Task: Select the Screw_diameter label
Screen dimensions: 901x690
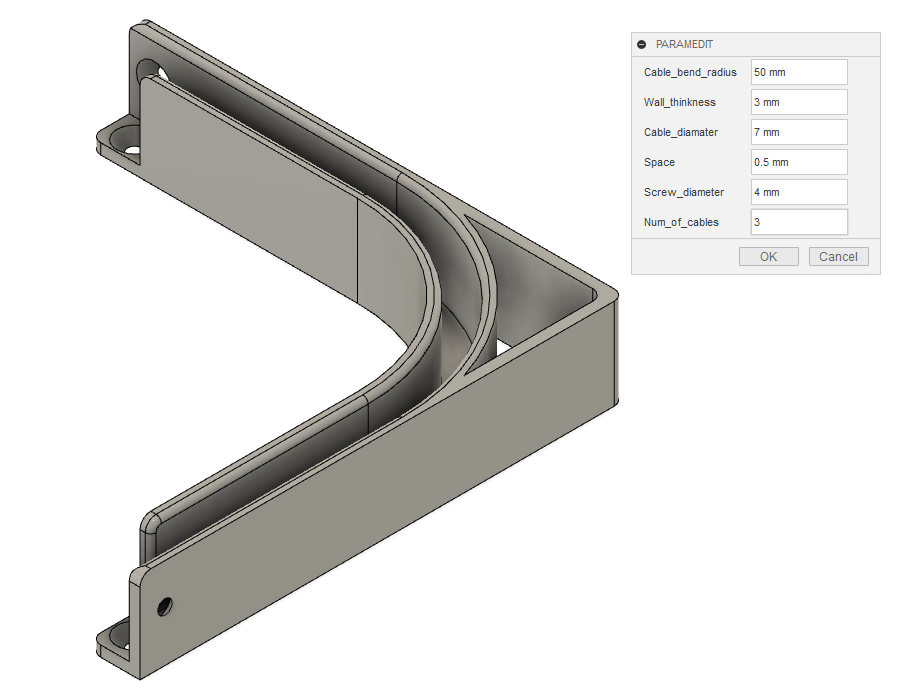Action: click(x=684, y=192)
